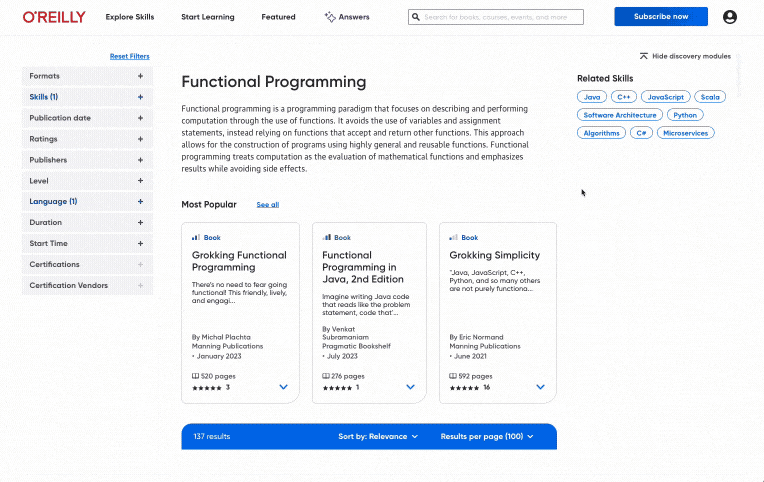Expand the Ratings filter section

click(x=140, y=139)
